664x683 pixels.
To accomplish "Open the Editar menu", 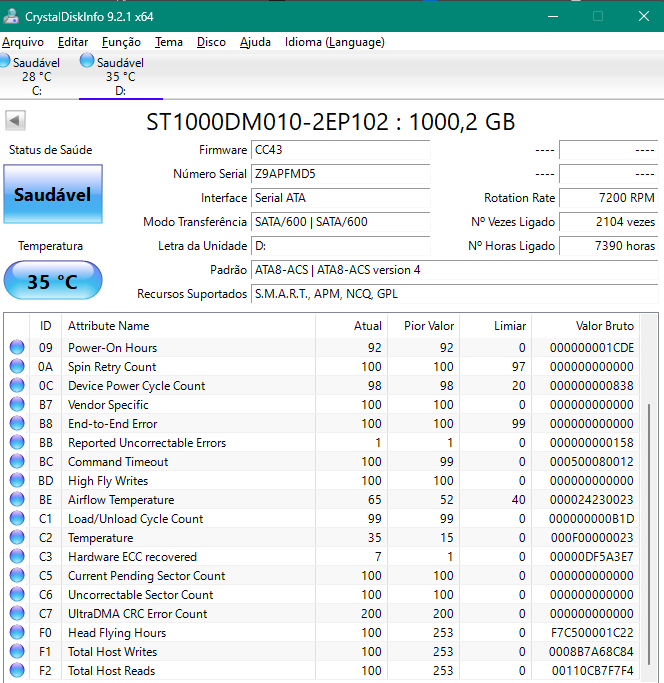I will point(73,42).
